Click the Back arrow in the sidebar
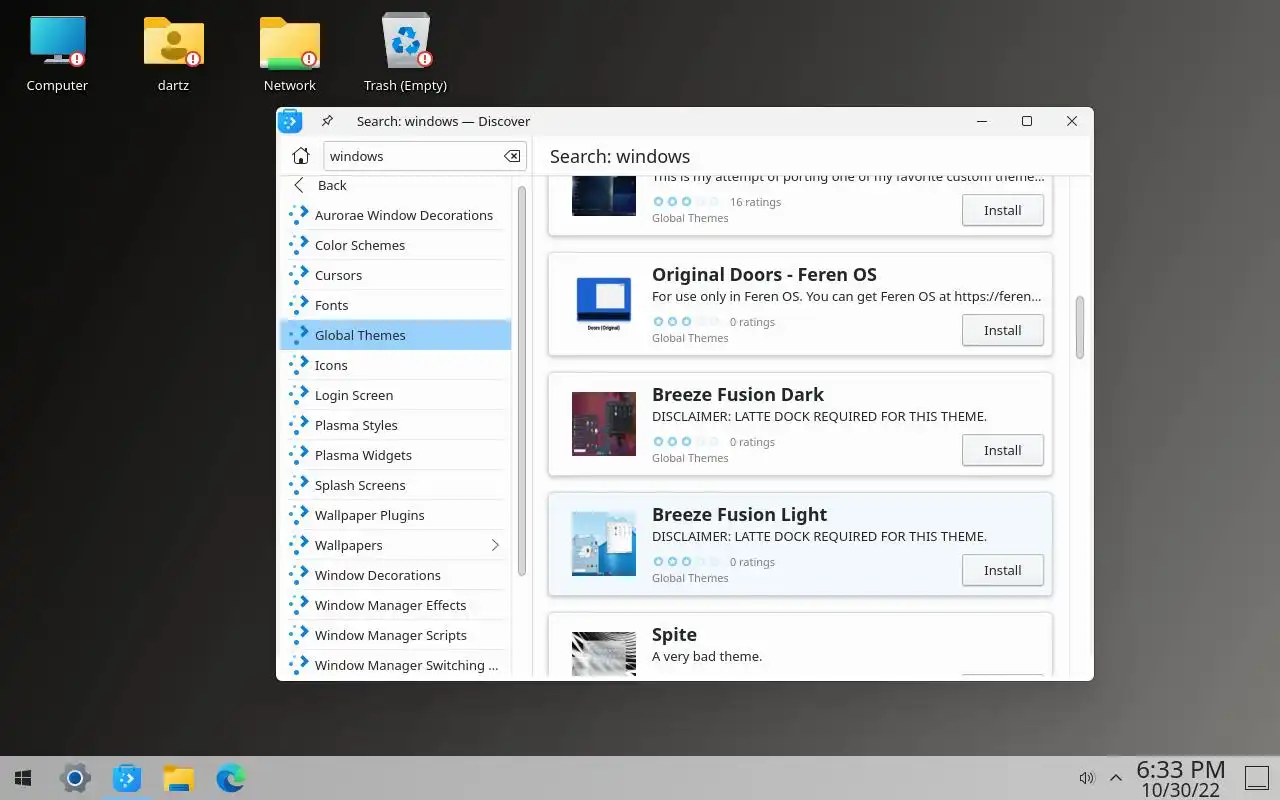The image size is (1280, 800). click(299, 185)
